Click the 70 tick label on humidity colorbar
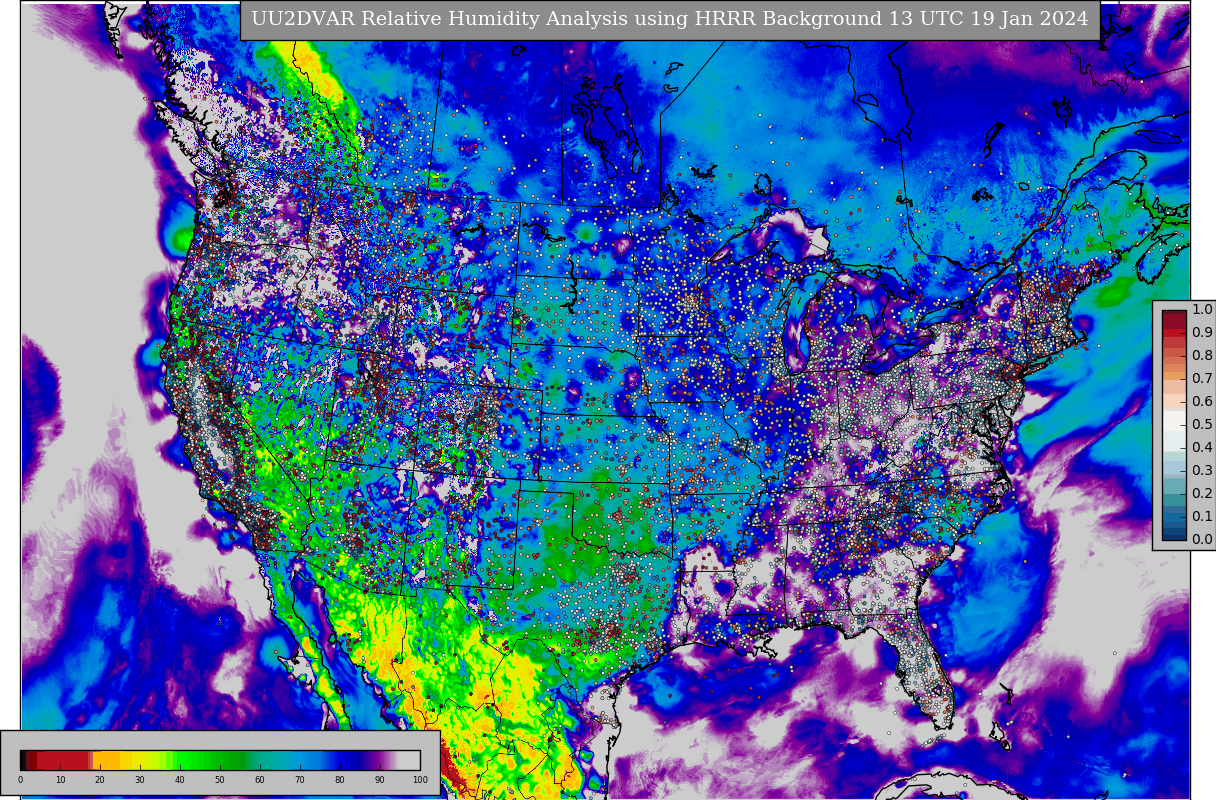This screenshot has width=1216, height=800. [300, 780]
